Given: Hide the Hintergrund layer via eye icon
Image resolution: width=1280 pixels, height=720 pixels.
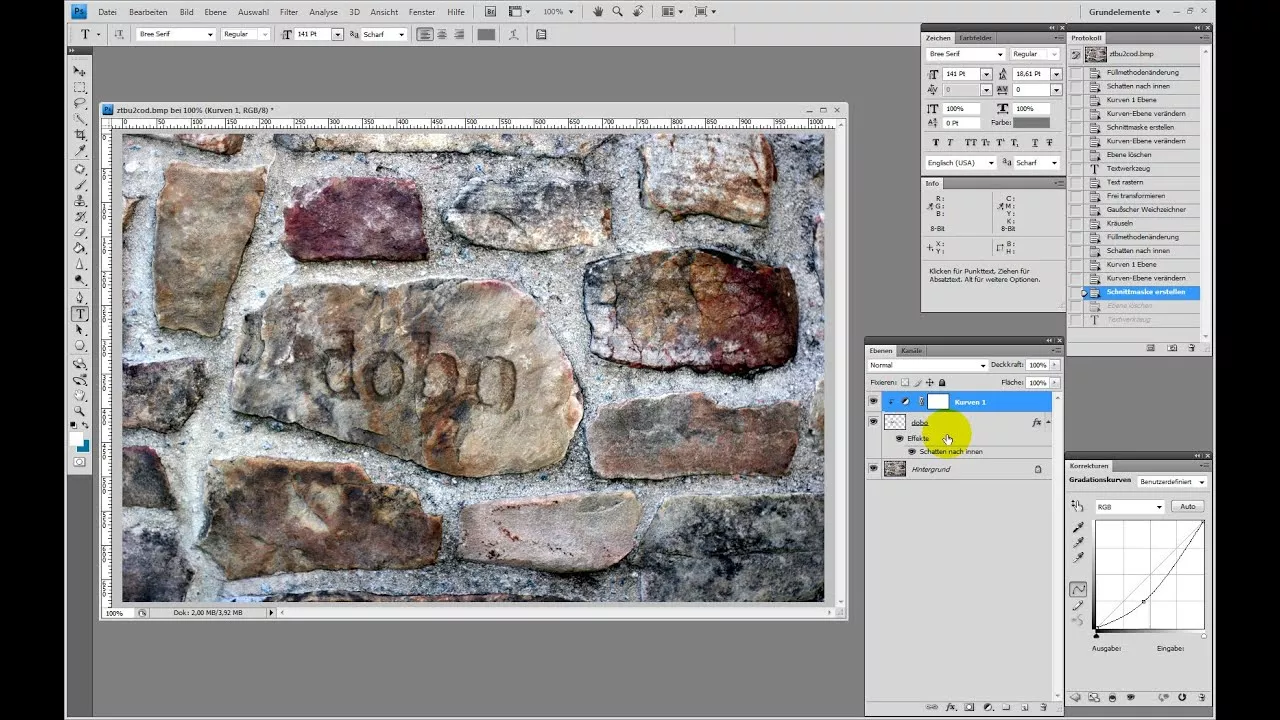Looking at the screenshot, I should pos(873,469).
